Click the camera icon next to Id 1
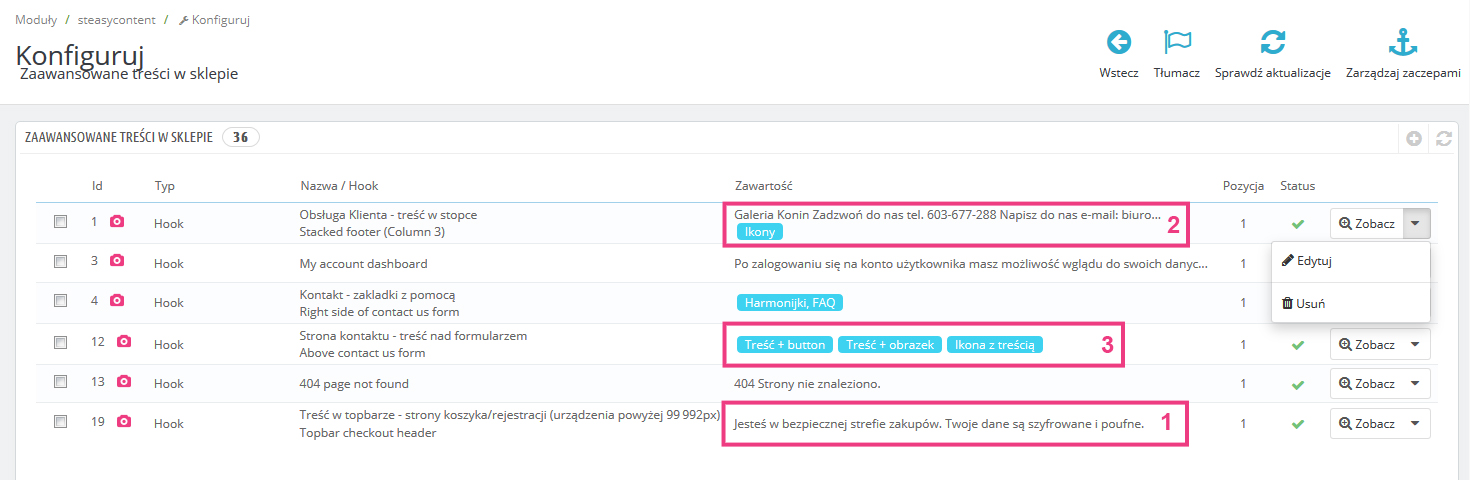 (x=117, y=222)
